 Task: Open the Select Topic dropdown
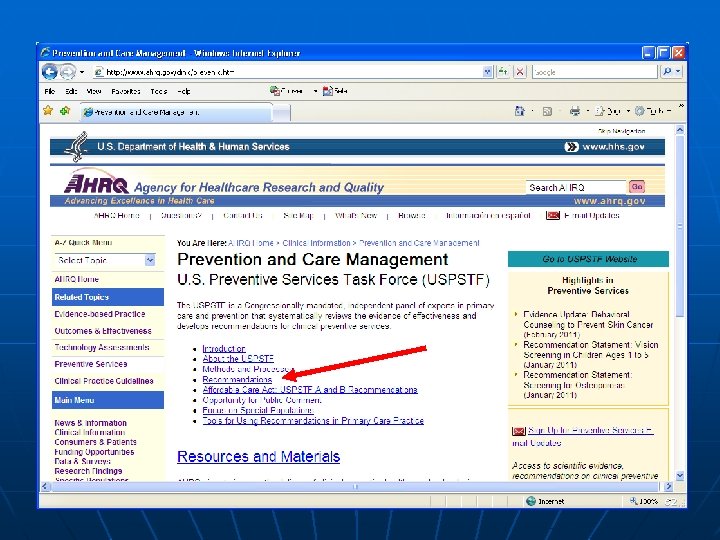click(x=105, y=260)
